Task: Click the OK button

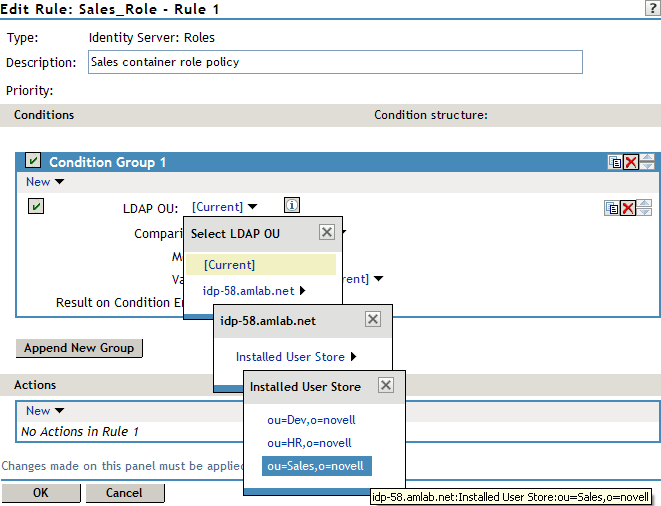Action: click(40, 493)
